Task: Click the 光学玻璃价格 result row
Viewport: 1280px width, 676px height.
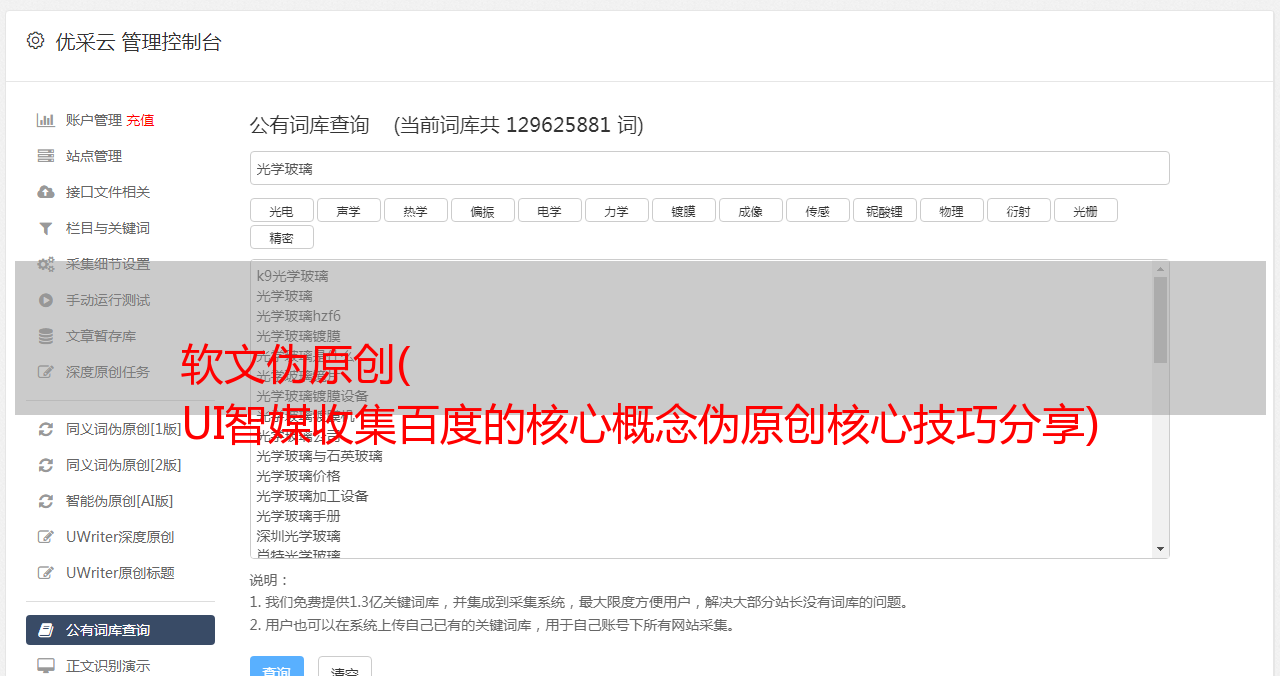Action: (298, 476)
